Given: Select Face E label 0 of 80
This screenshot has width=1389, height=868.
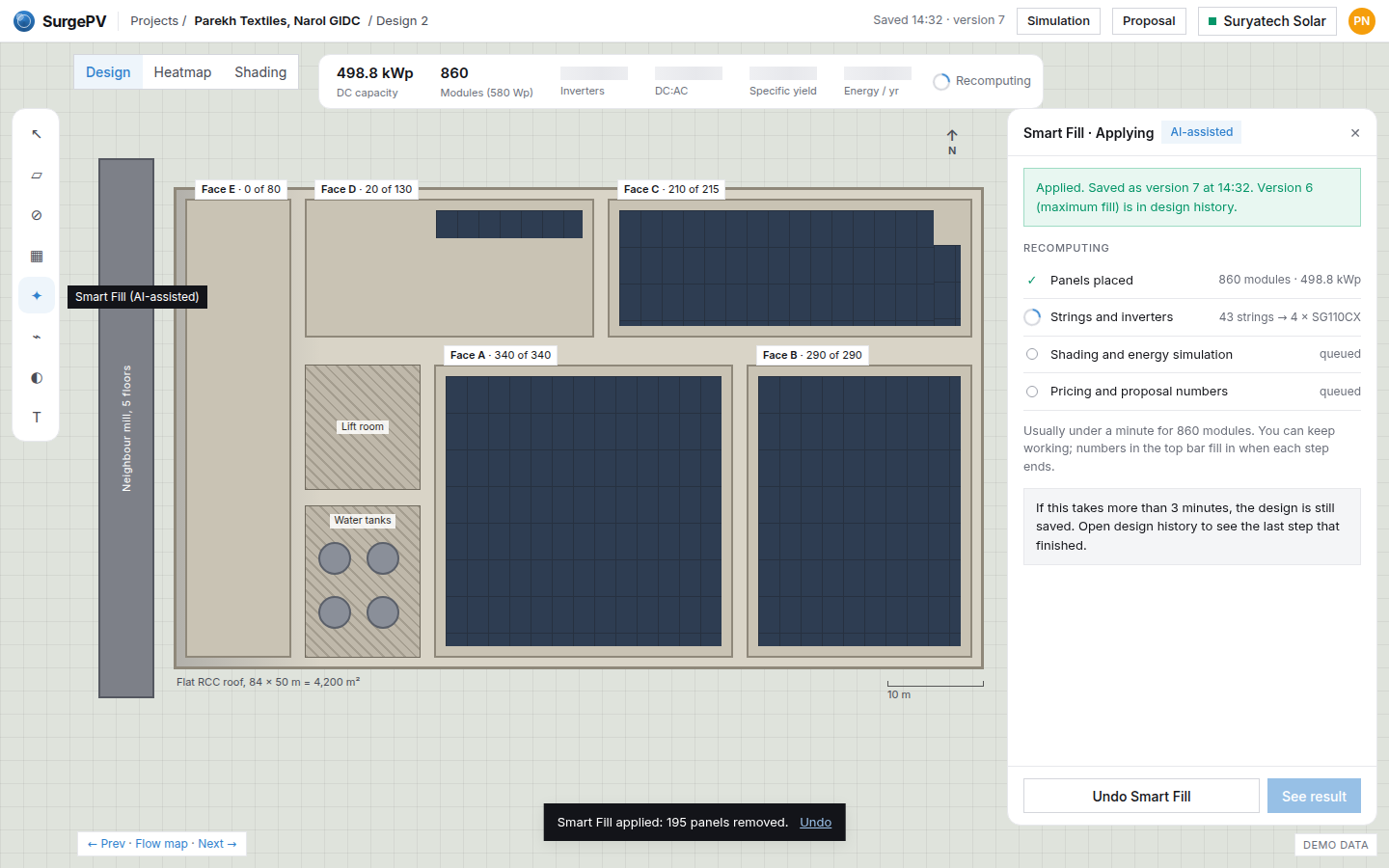Looking at the screenshot, I should [x=241, y=189].
